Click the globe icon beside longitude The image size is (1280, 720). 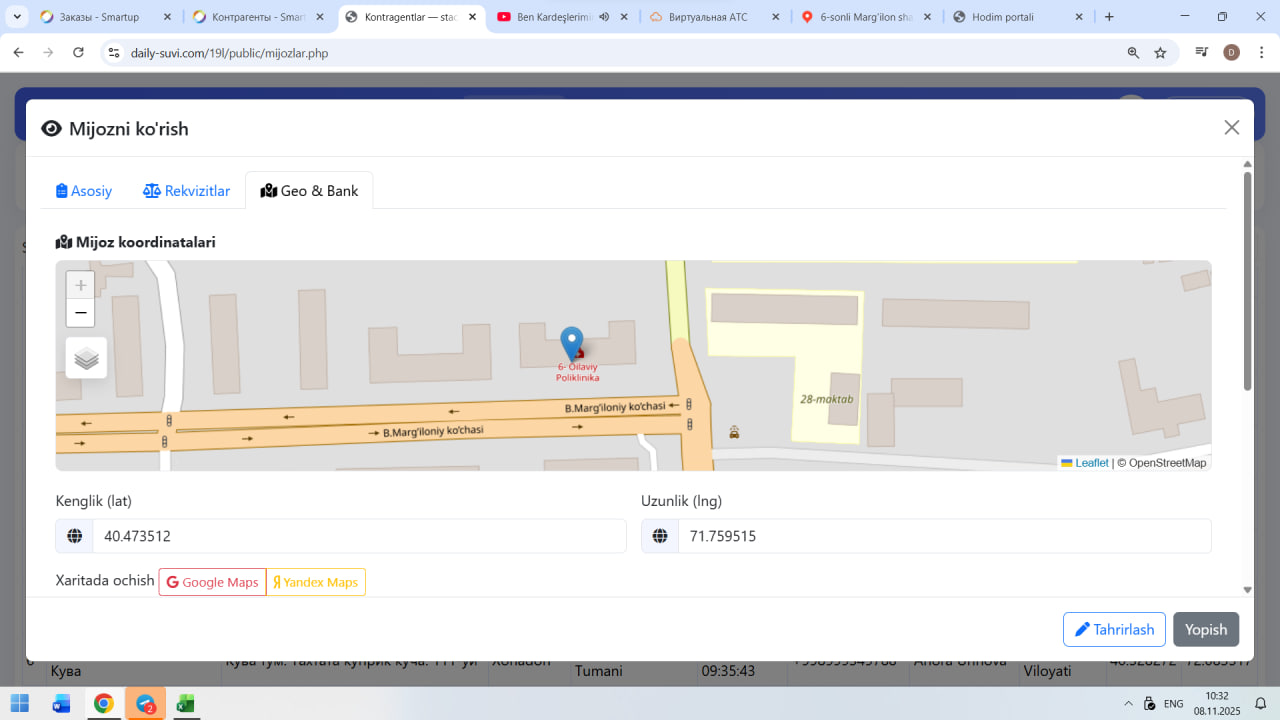click(660, 536)
